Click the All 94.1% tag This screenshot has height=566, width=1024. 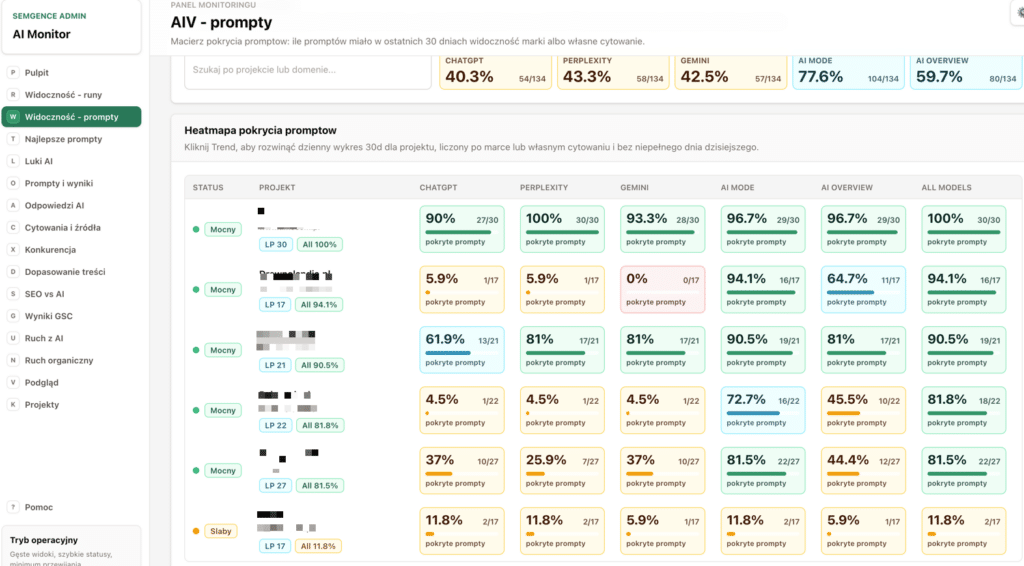(x=319, y=305)
